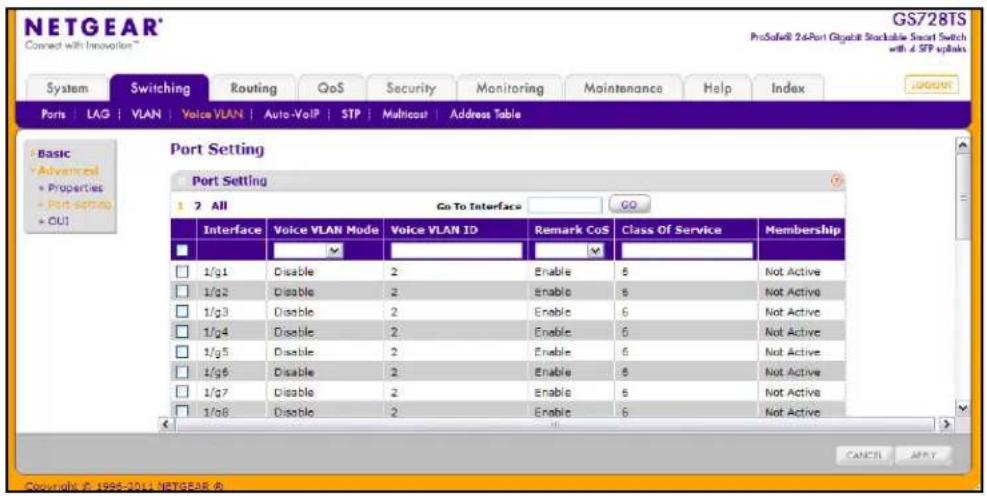Select the 1/g4 row checkbox

click(182, 332)
